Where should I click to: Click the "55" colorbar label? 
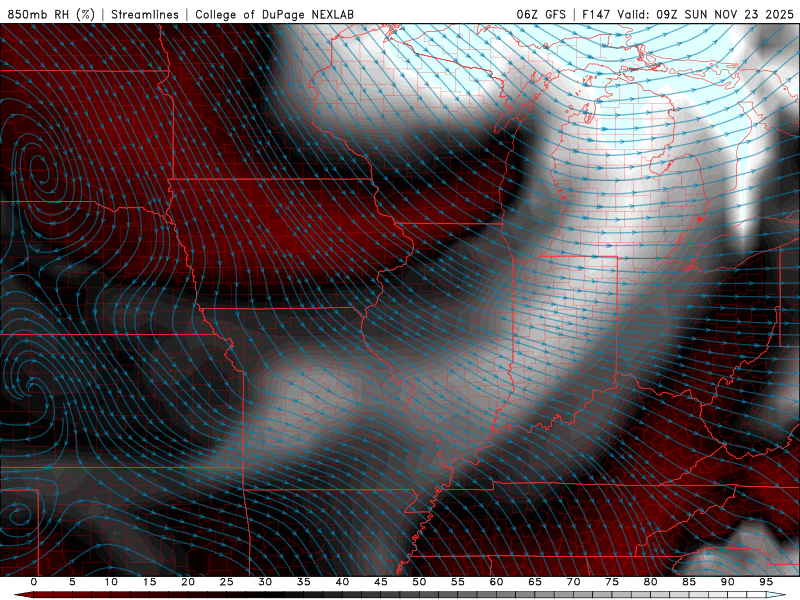tap(458, 582)
